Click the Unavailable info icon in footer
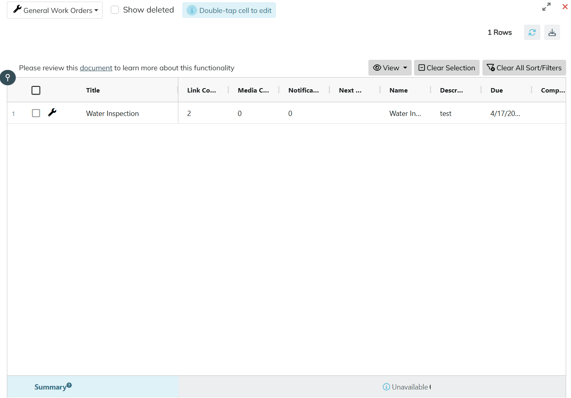The width and height of the screenshot is (571, 398). point(386,387)
